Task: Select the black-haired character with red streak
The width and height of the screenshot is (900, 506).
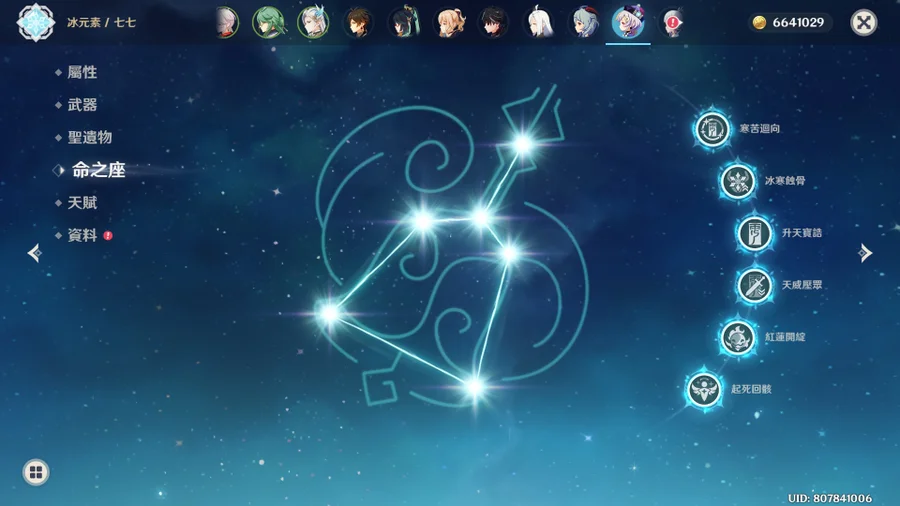Action: pos(493,22)
